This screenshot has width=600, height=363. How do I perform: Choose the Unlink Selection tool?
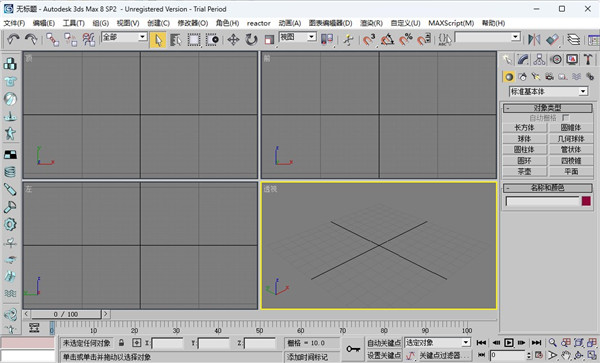pos(70,39)
